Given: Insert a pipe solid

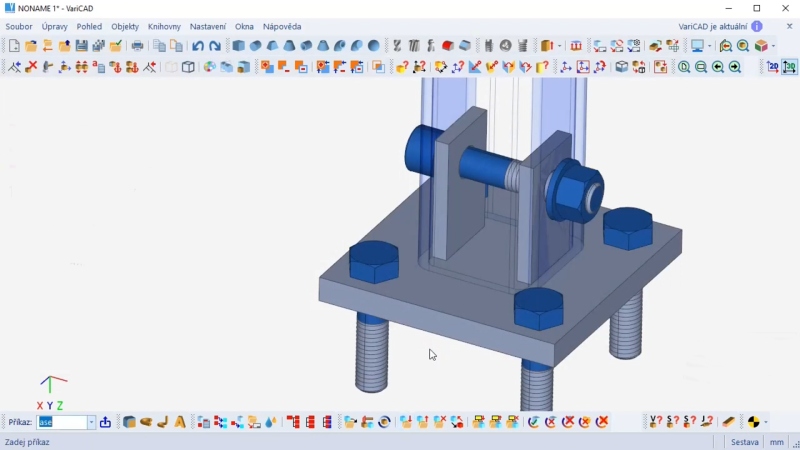Looking at the screenshot, I should [306, 46].
